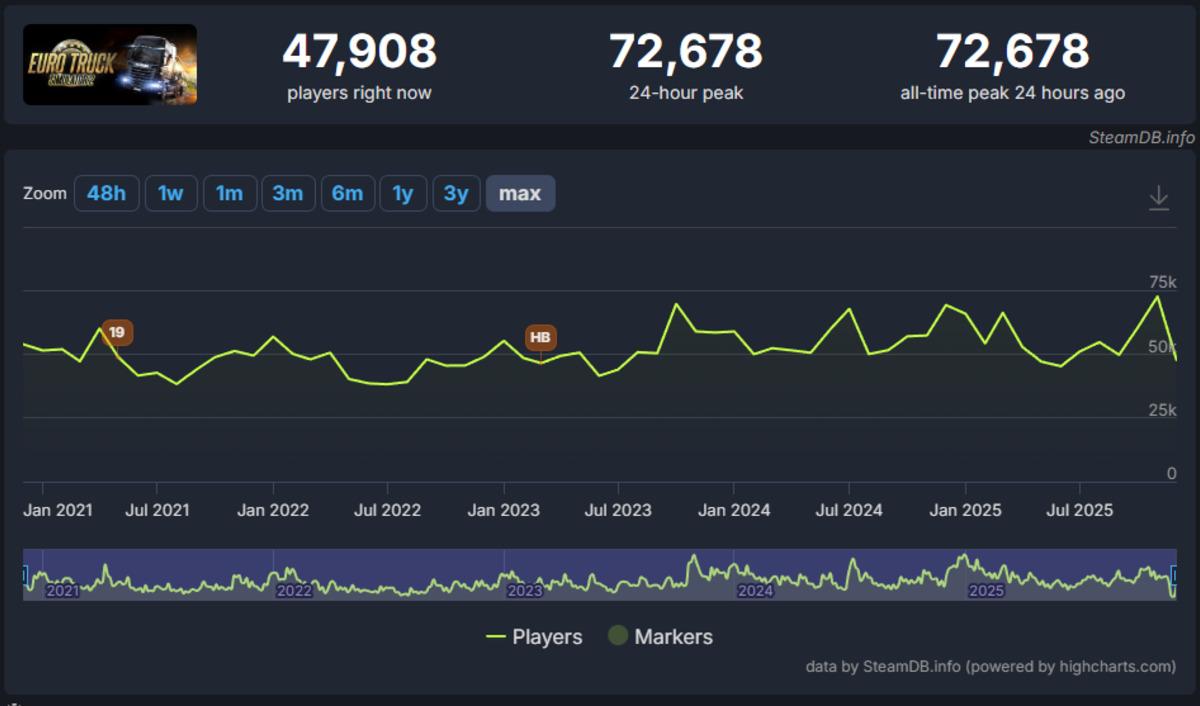Image resolution: width=1200 pixels, height=706 pixels.
Task: Open the chart download menu icon
Action: pyautogui.click(x=1158, y=197)
